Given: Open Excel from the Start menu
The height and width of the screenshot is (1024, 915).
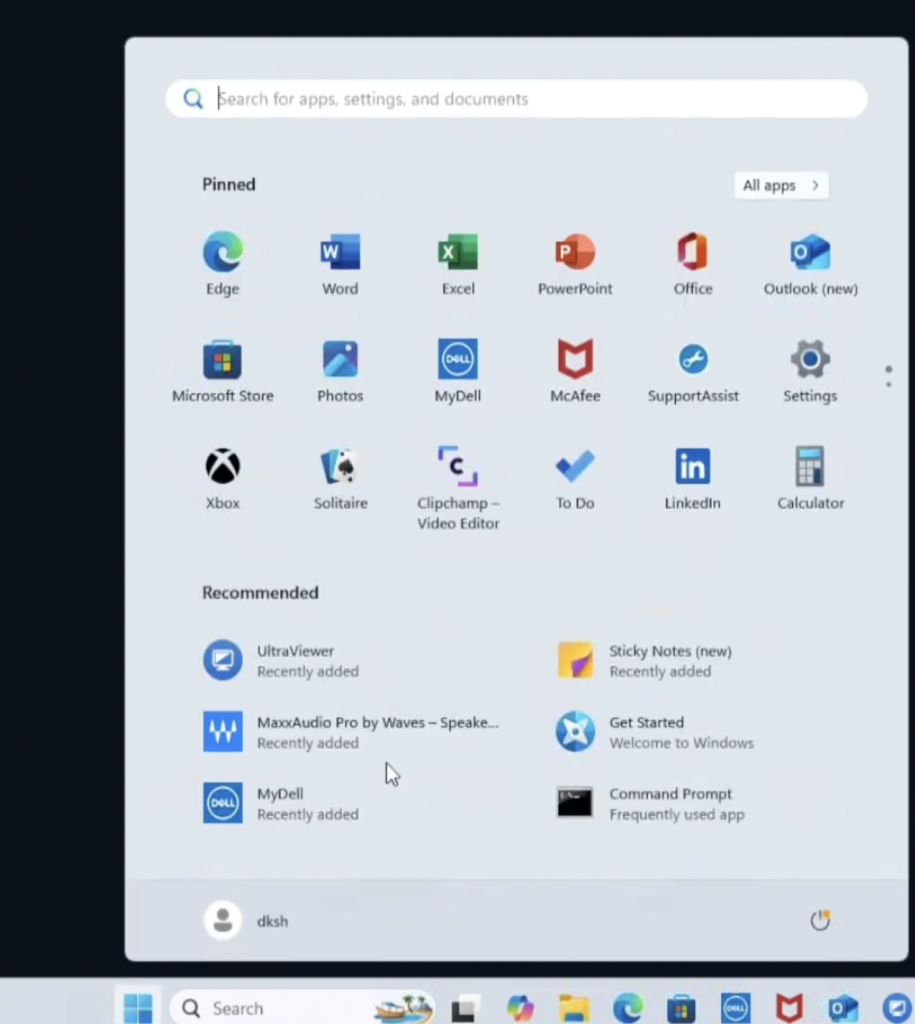Looking at the screenshot, I should [x=458, y=262].
